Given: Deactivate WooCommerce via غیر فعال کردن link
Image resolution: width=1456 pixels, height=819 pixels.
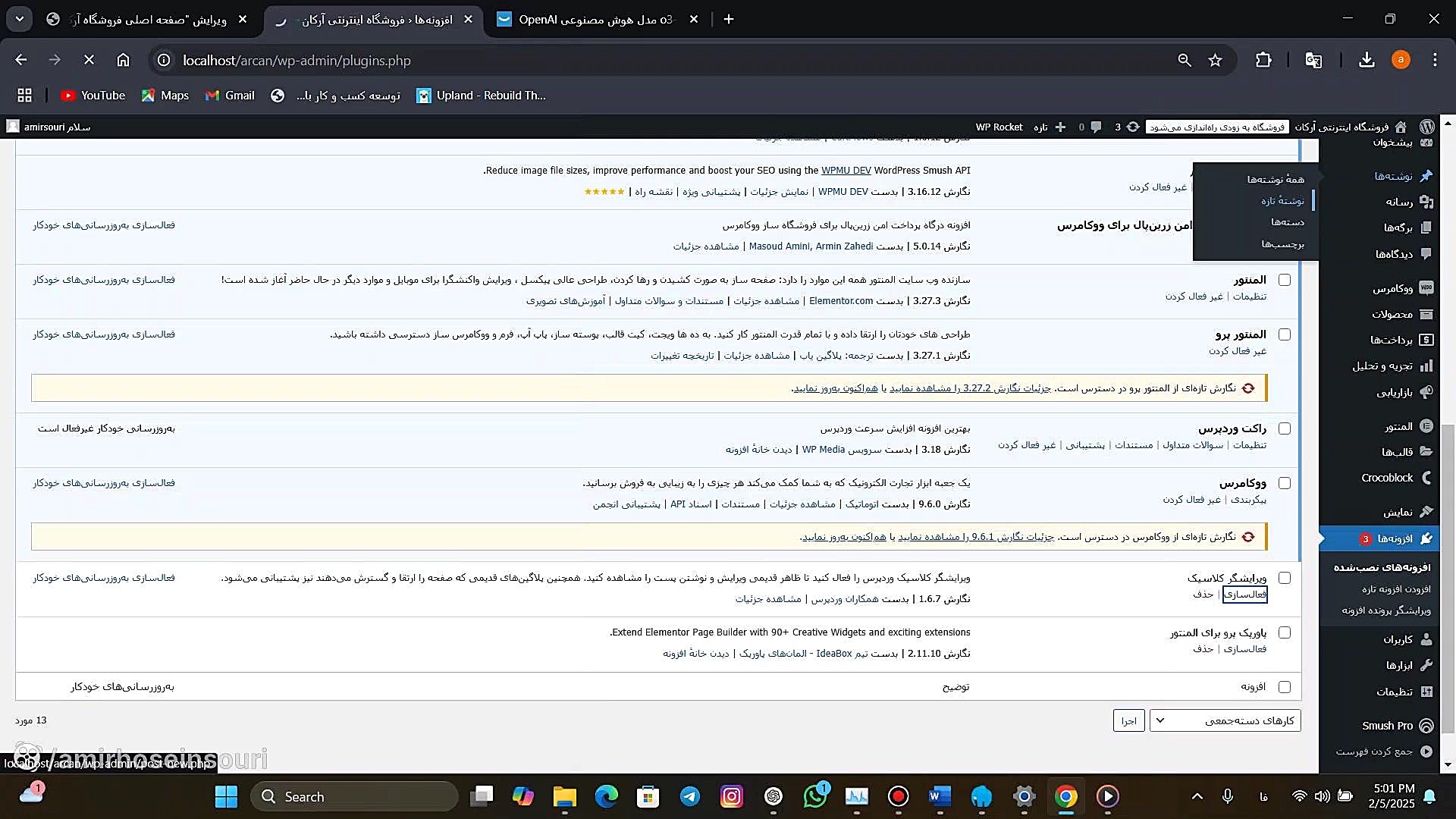Looking at the screenshot, I should click(1192, 500).
